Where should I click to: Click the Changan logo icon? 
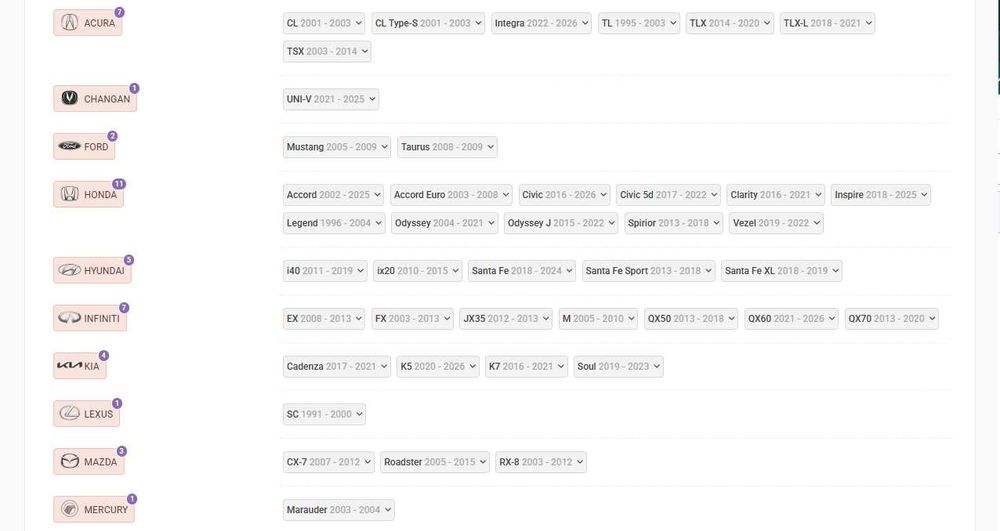click(70, 98)
